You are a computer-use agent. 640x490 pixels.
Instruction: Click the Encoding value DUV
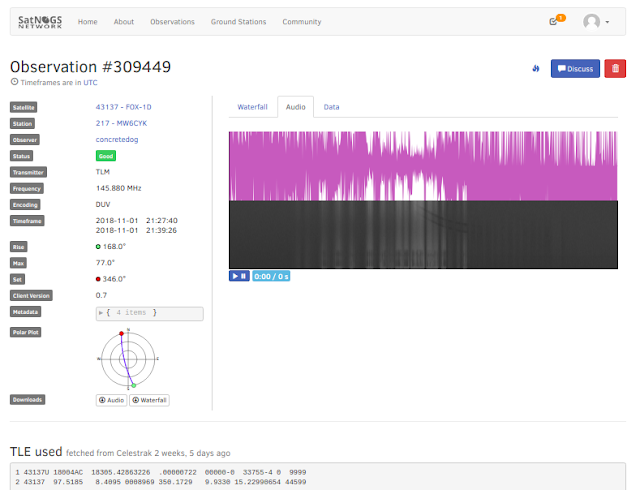103,205
